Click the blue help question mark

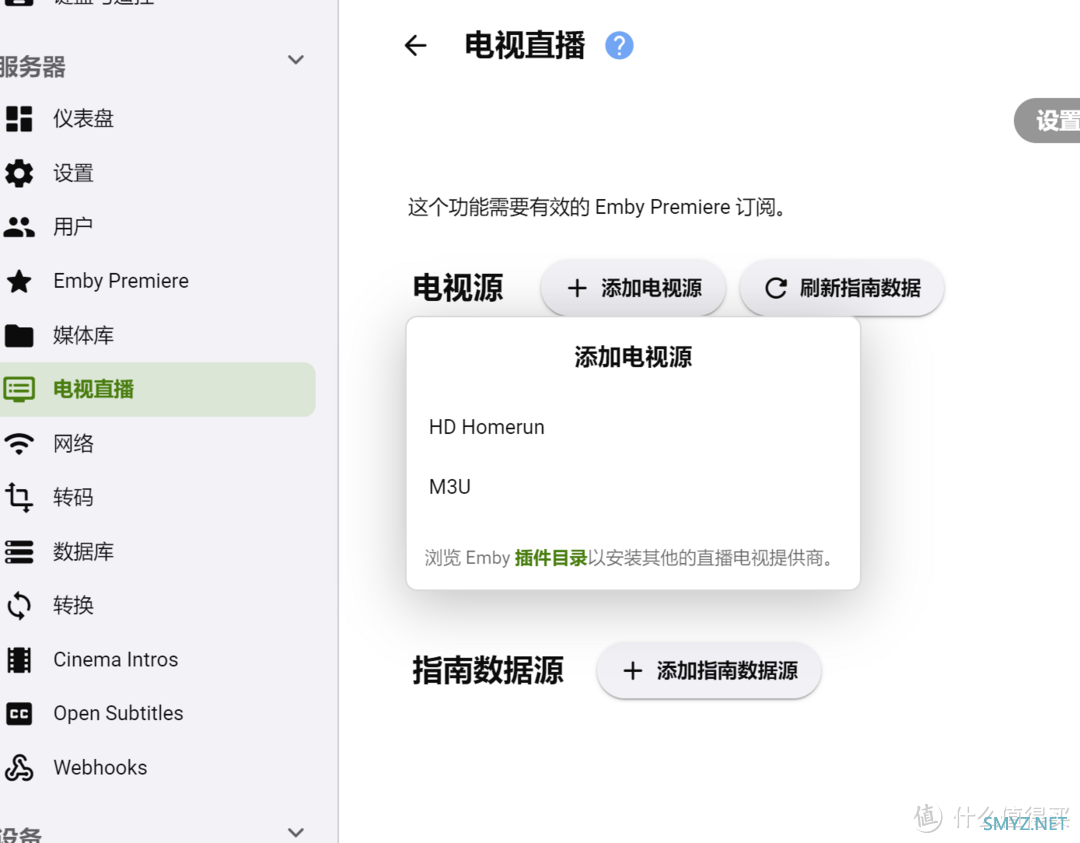tap(619, 45)
